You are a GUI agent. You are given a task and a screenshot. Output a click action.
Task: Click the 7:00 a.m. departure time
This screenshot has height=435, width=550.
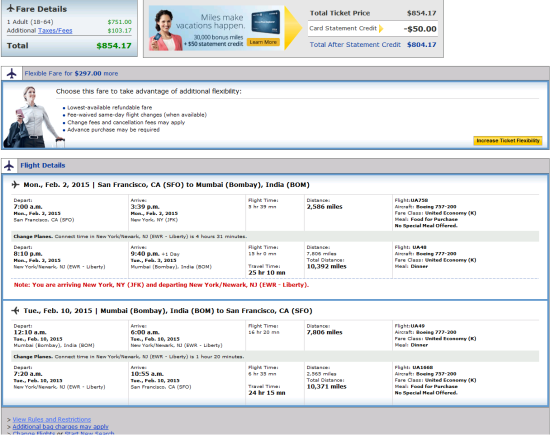28,207
